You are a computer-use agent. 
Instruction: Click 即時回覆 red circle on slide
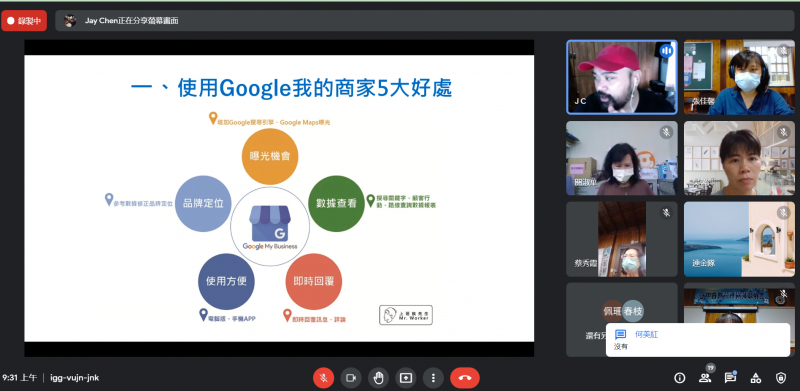[x=313, y=282]
